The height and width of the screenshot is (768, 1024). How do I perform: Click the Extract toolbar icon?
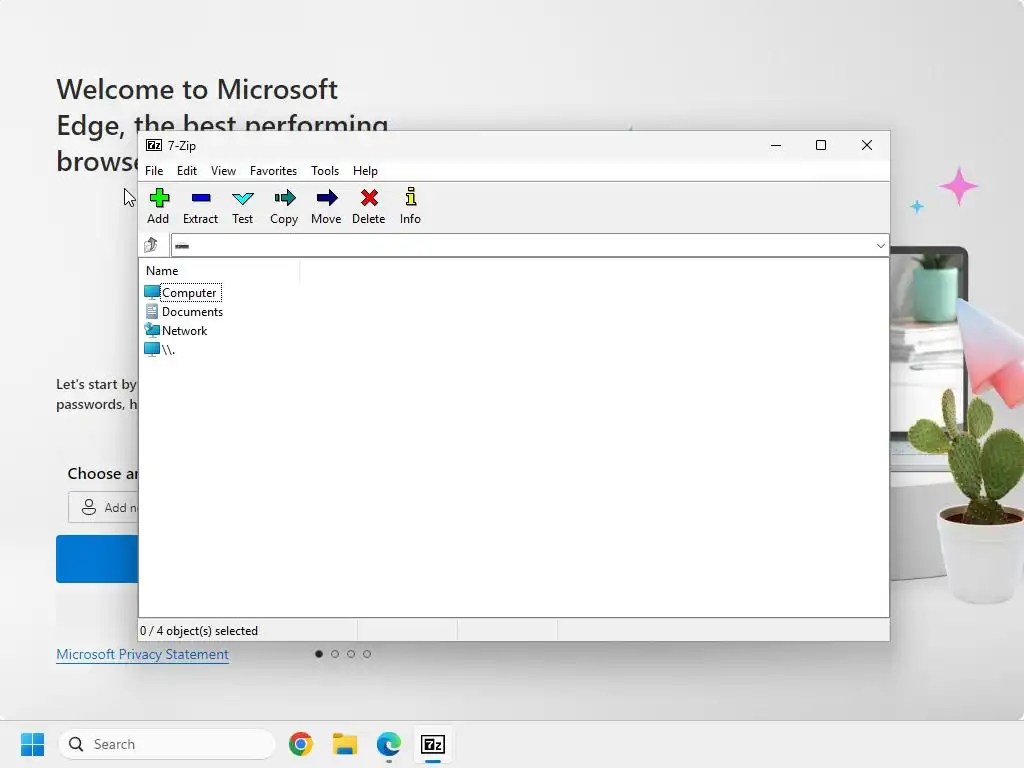tap(200, 197)
